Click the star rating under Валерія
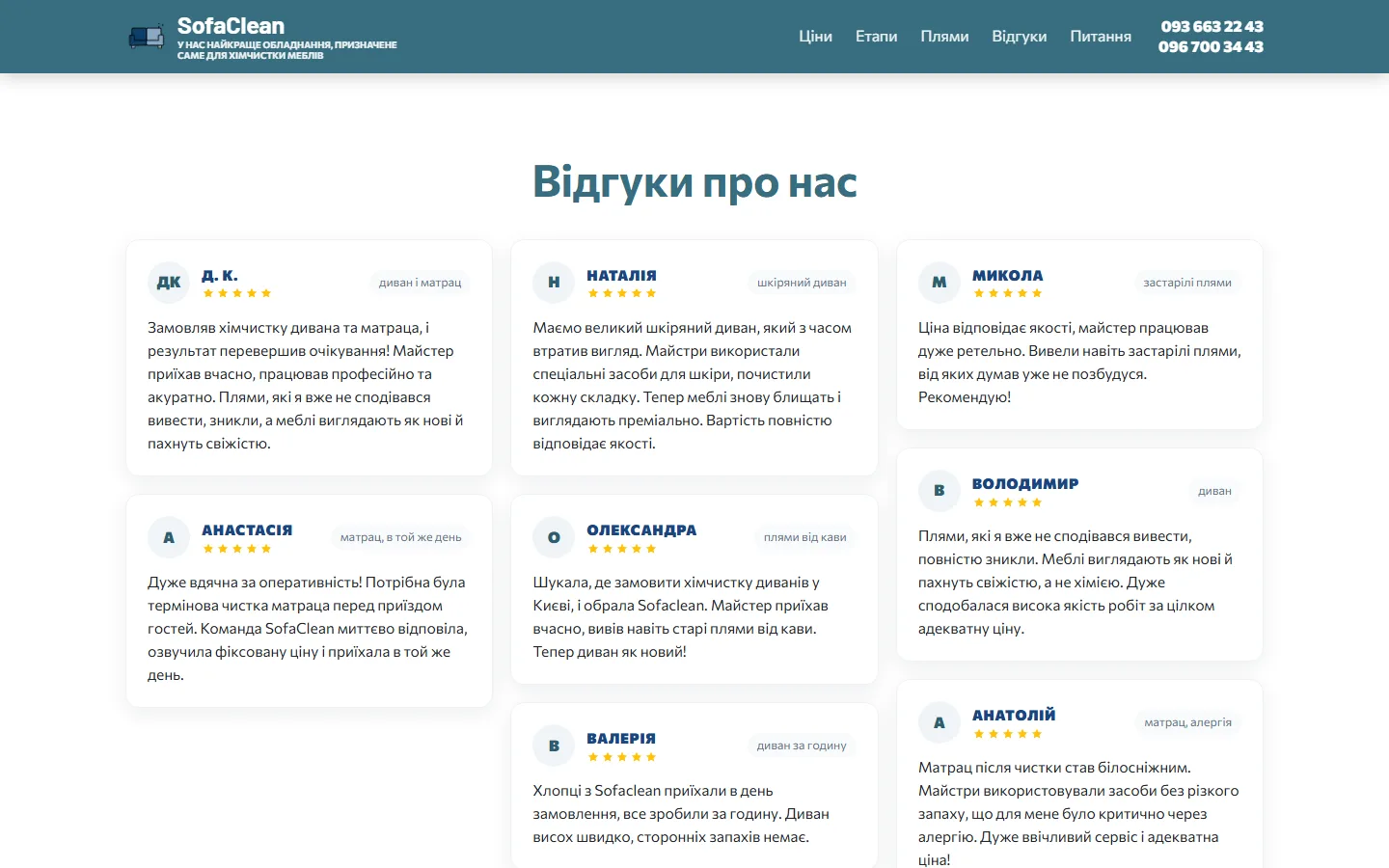Viewport: 1389px width, 868px height. pyautogui.click(x=622, y=757)
